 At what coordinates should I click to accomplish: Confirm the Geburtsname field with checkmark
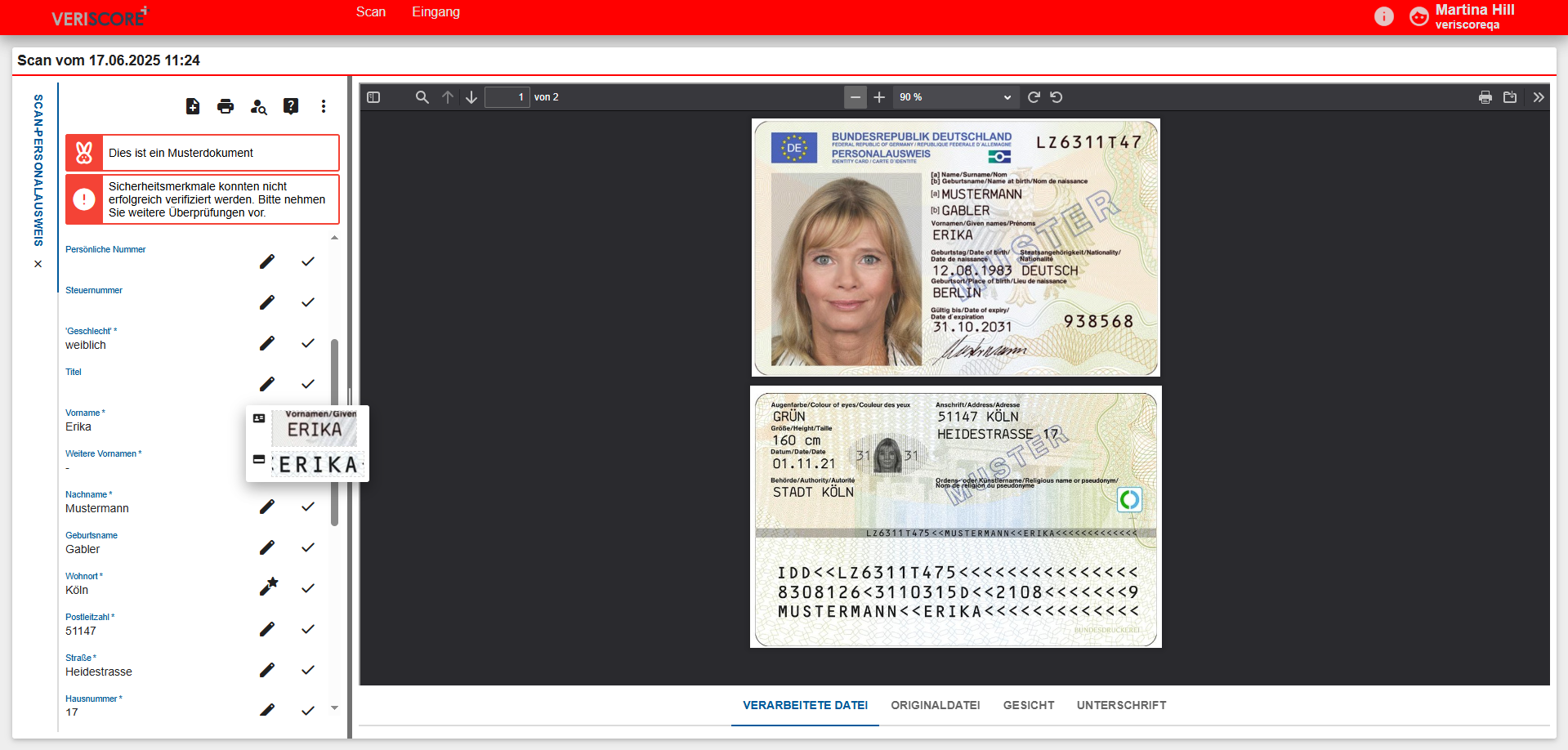[x=308, y=547]
